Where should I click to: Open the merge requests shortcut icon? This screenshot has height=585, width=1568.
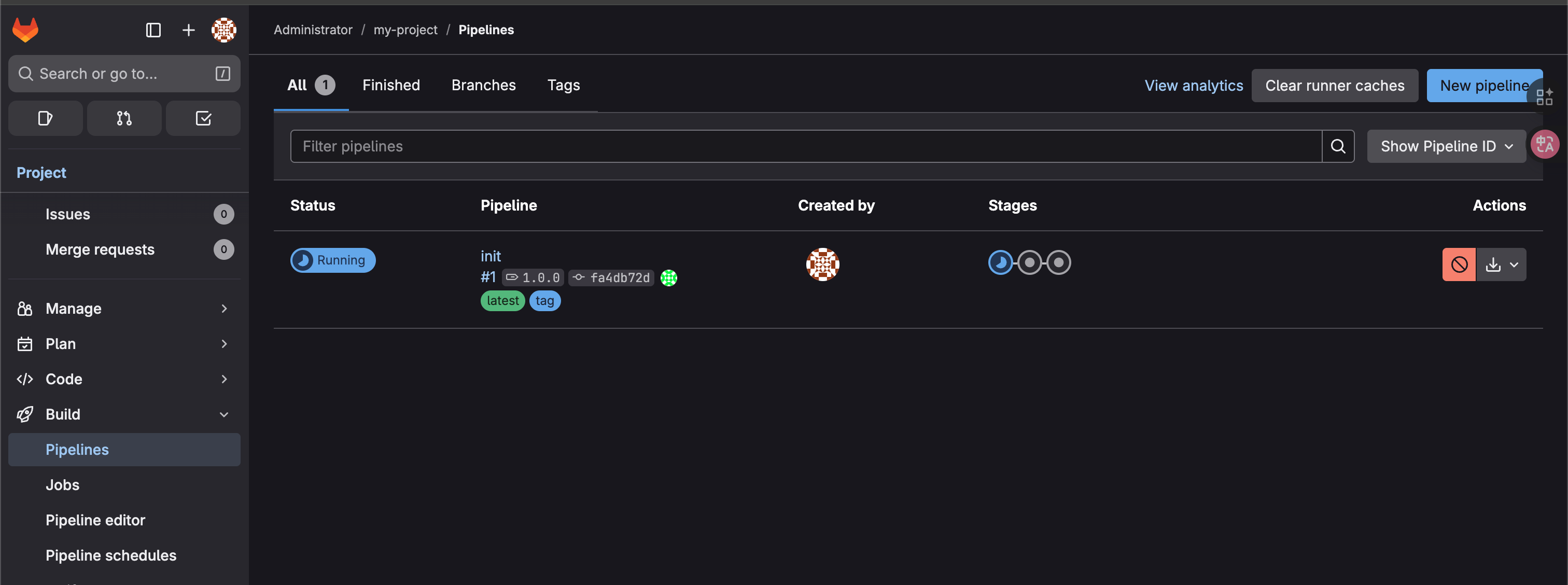click(x=124, y=118)
